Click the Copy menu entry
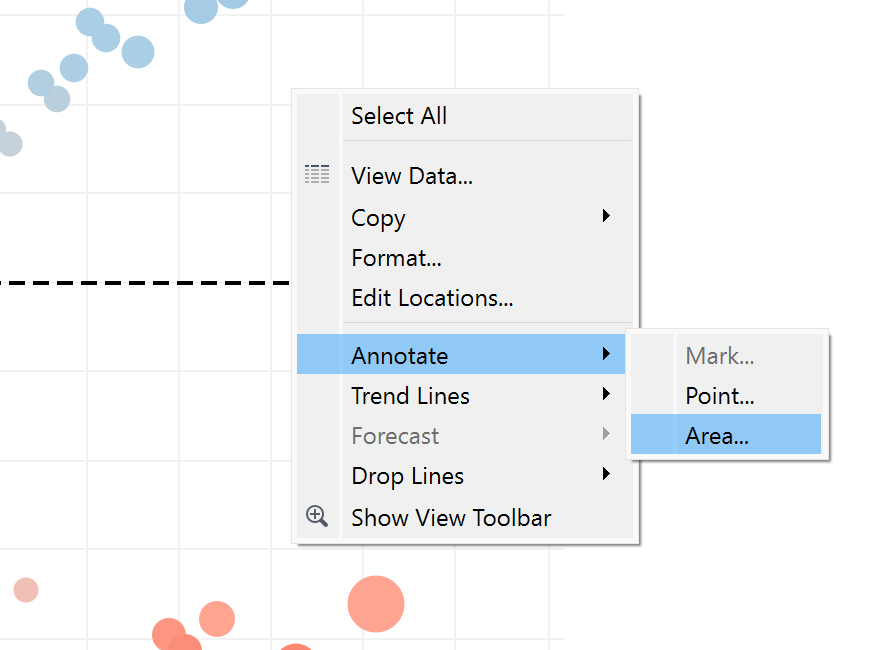 [378, 218]
